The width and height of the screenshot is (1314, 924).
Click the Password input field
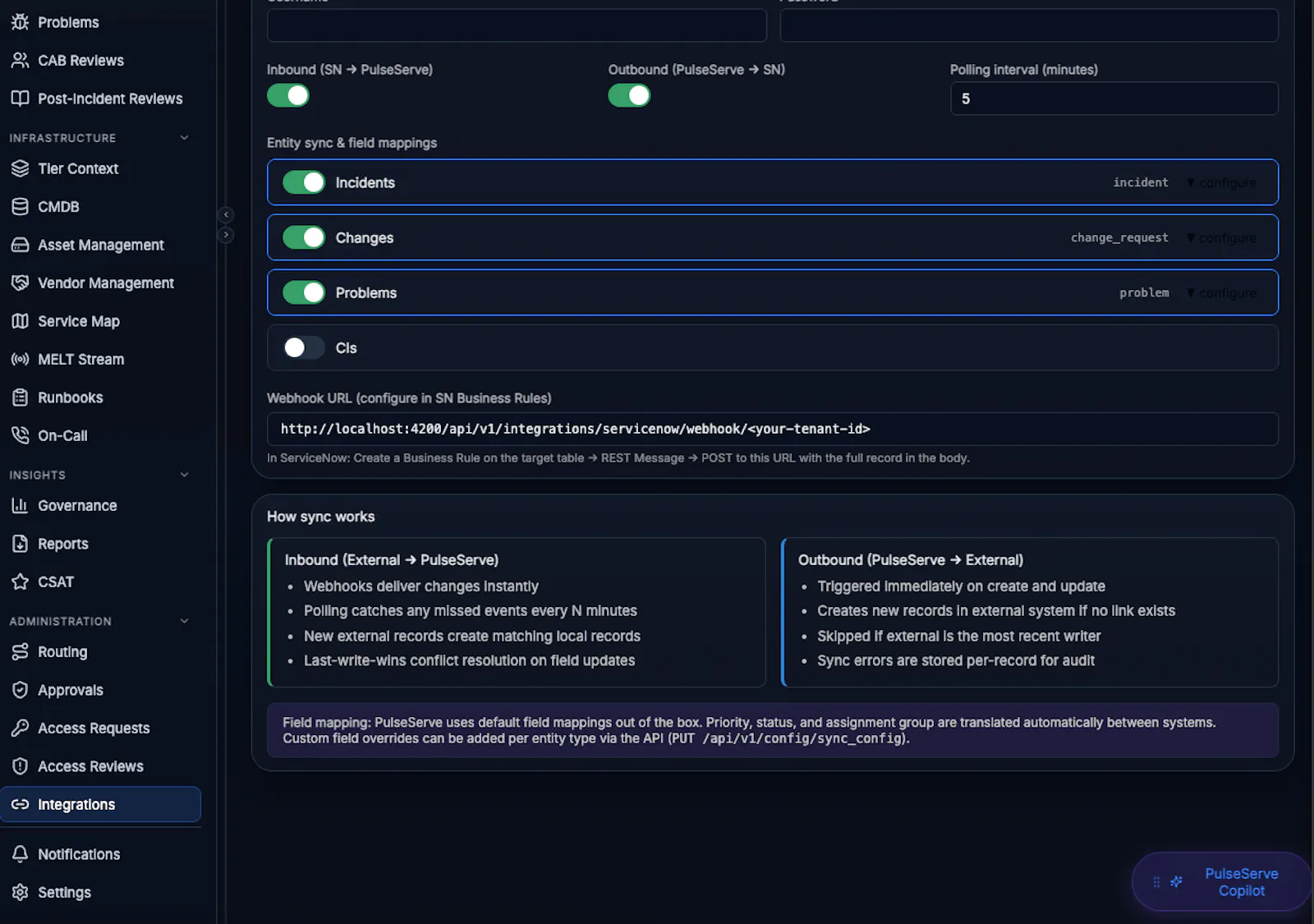[1028, 25]
